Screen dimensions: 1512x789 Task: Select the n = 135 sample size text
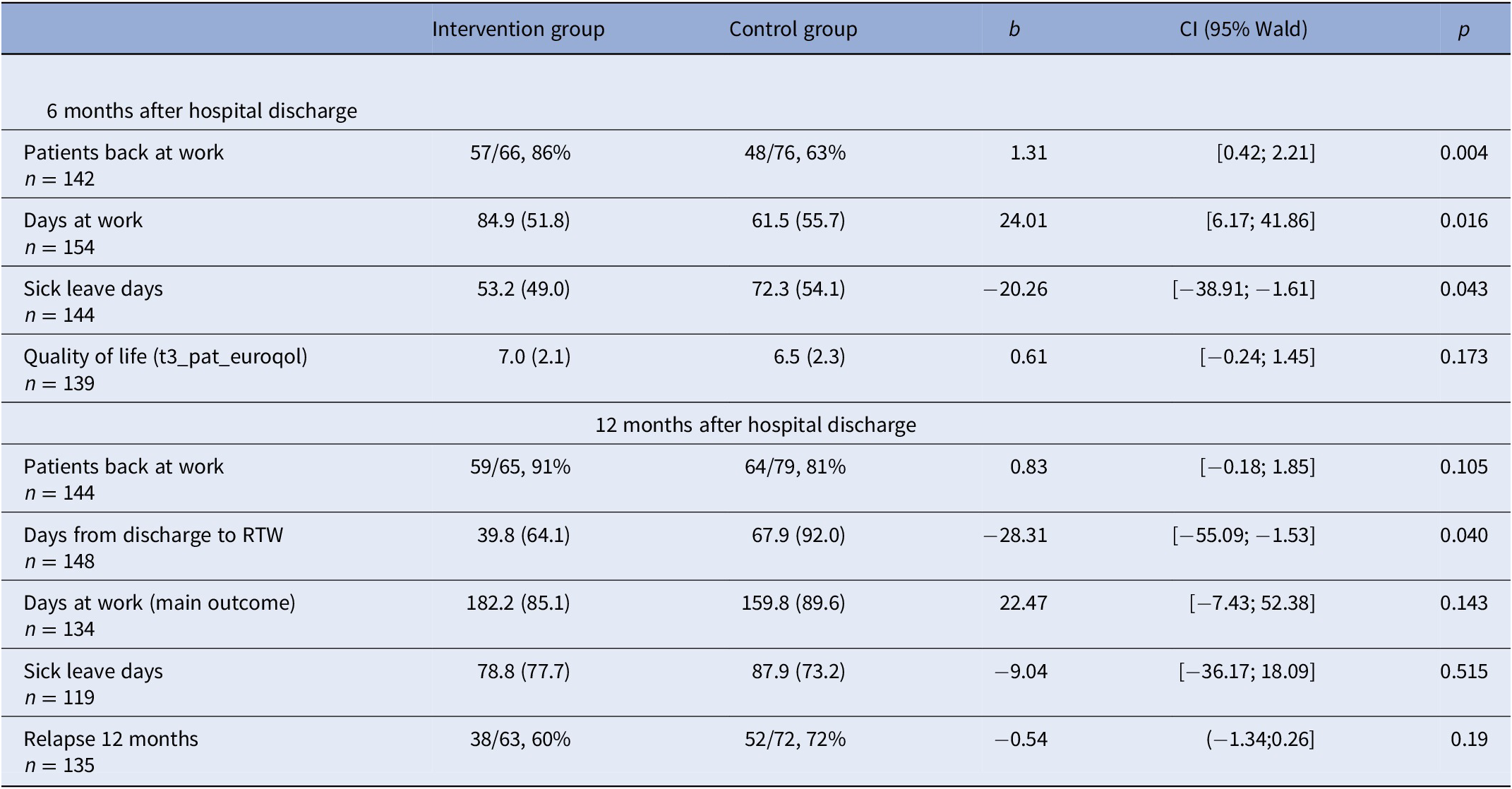coord(59,765)
